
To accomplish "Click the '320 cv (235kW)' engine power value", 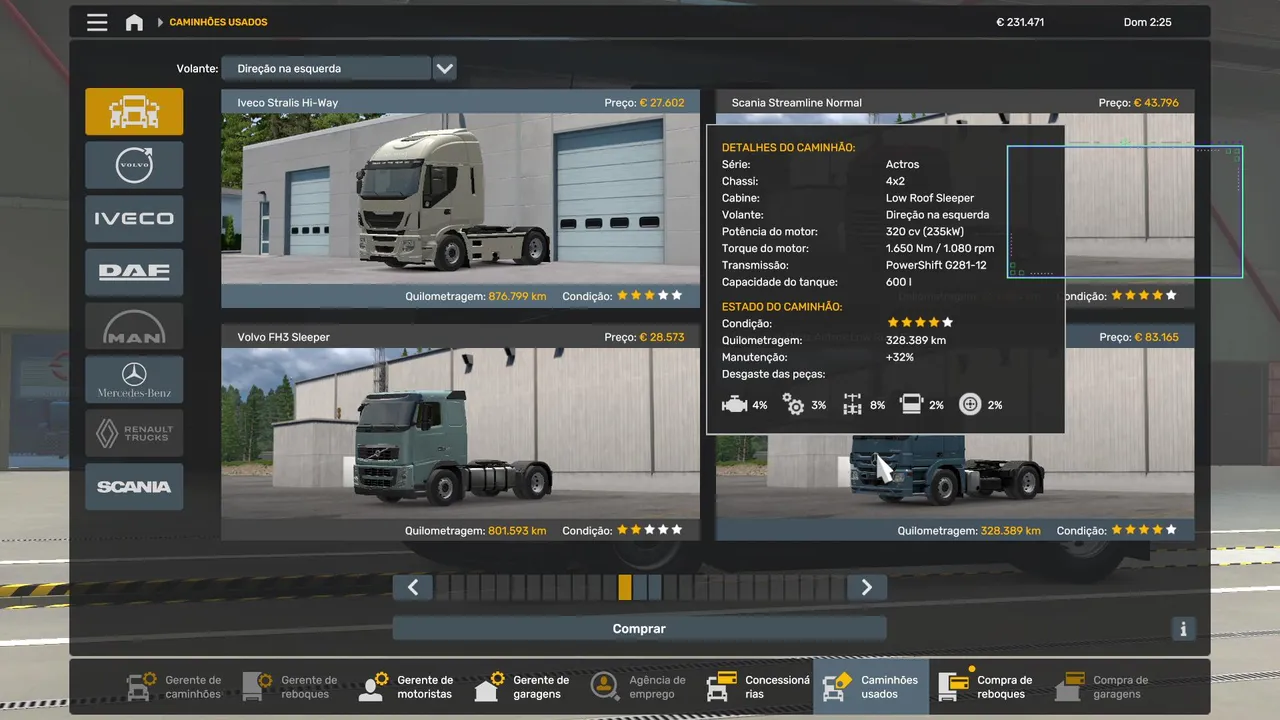I will point(925,232).
